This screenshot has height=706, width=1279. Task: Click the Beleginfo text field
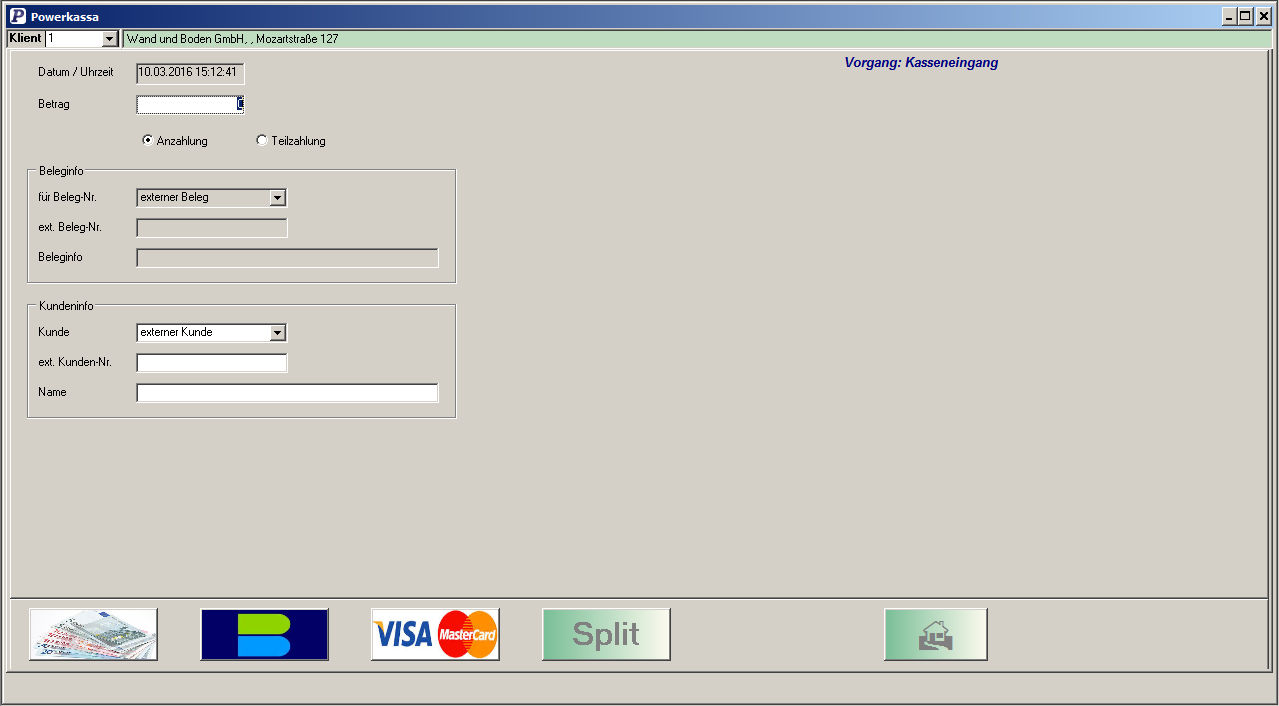(287, 258)
